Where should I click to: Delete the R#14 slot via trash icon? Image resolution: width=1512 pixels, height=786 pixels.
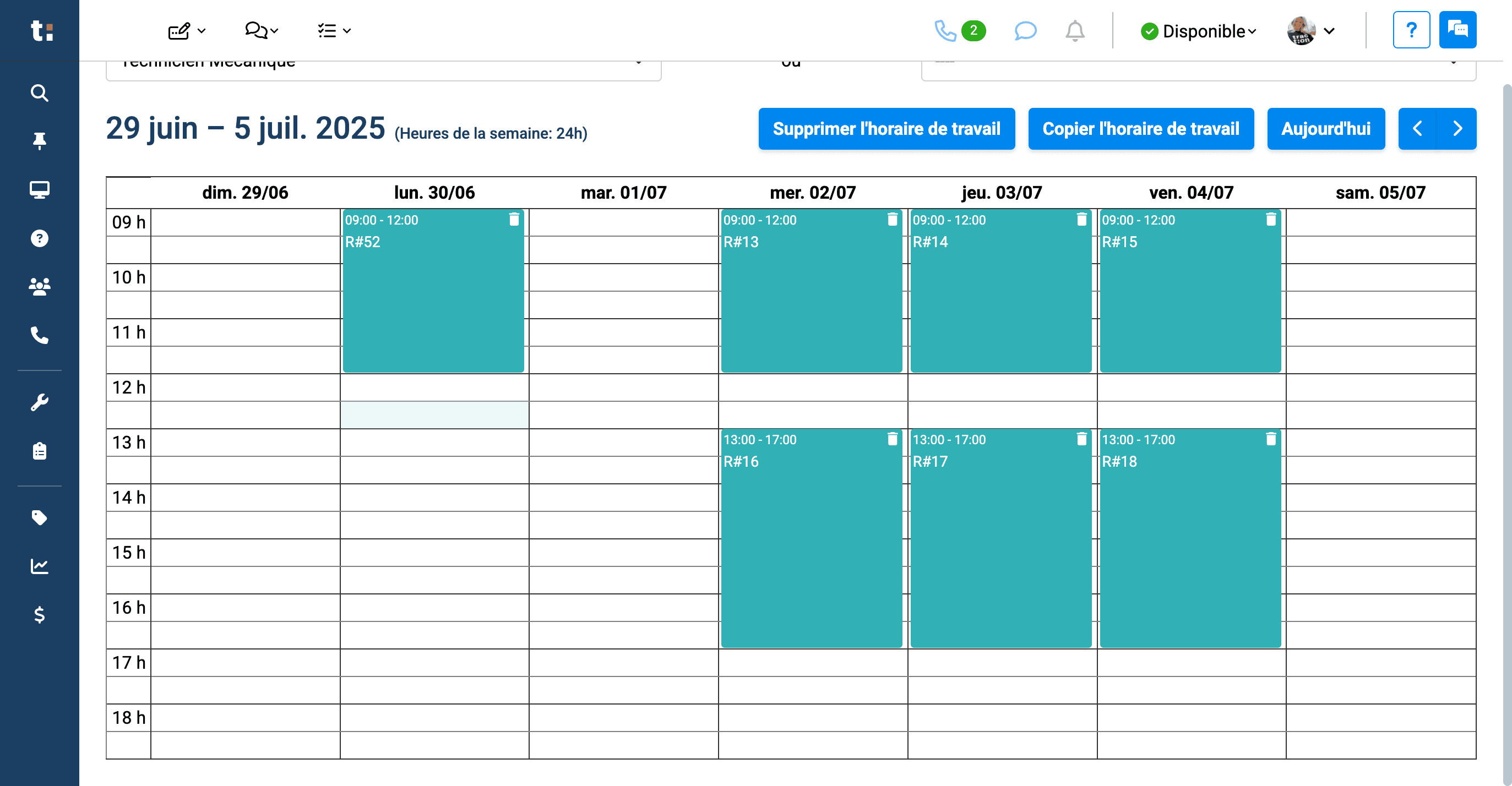point(1082,220)
